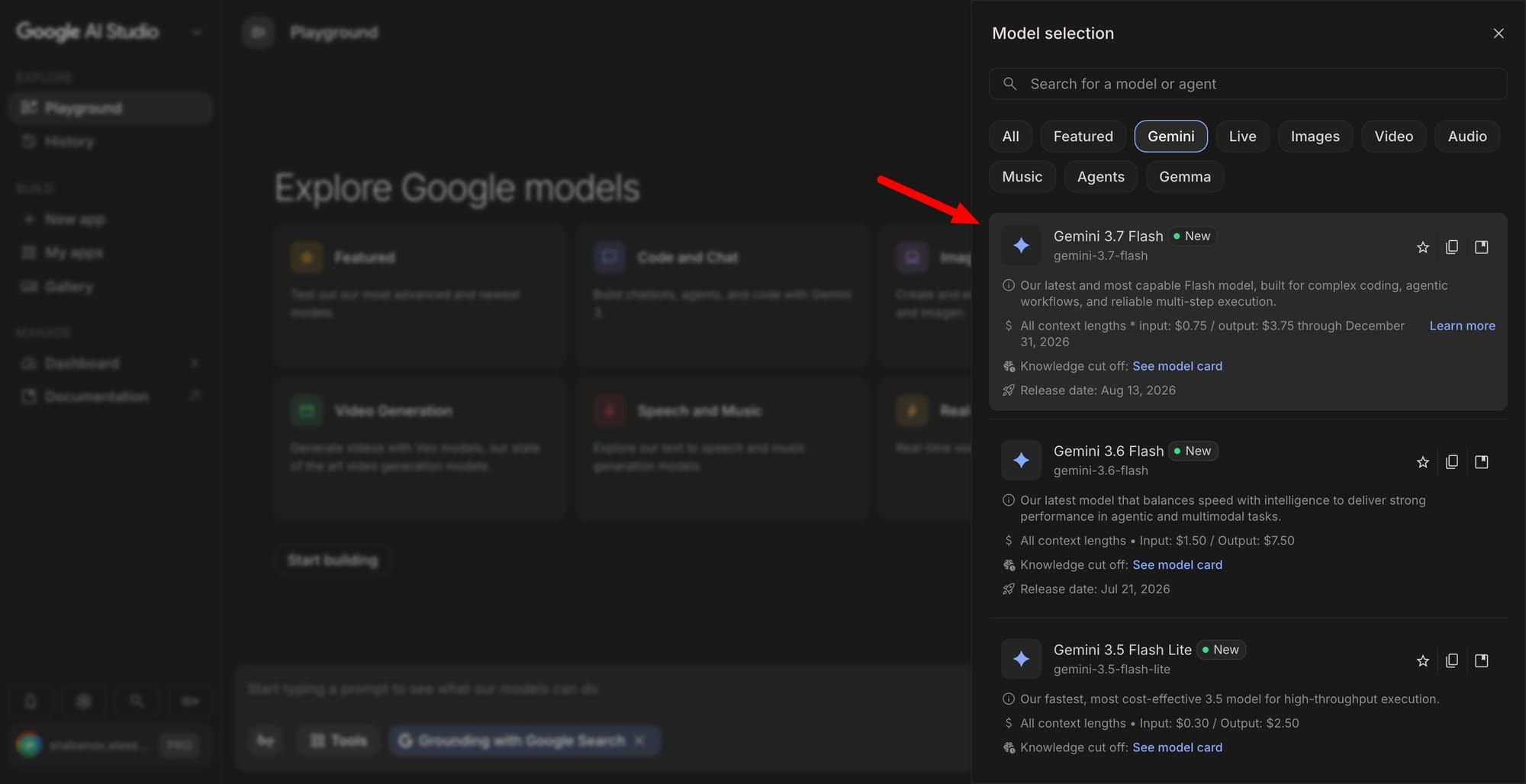Screen dimensions: 1526x784
Task: Filter models by Video
Action: (x=1394, y=137)
